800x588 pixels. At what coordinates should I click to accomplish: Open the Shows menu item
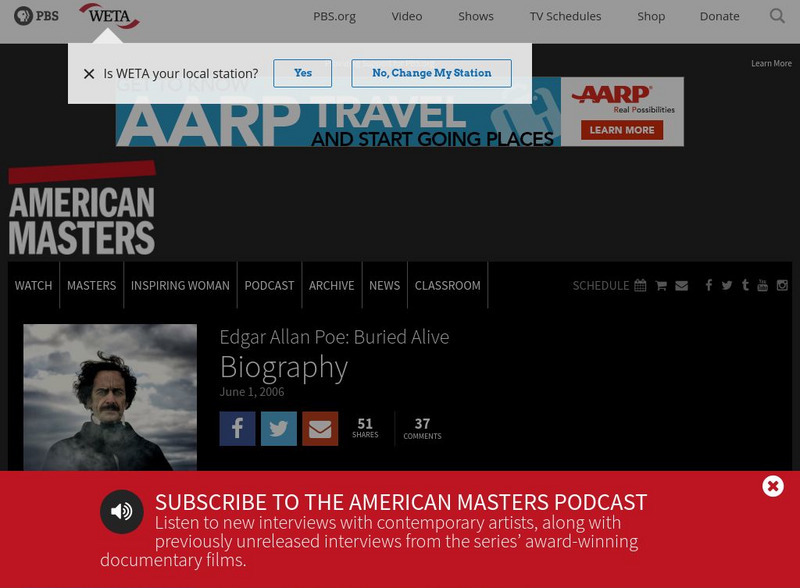pos(475,16)
